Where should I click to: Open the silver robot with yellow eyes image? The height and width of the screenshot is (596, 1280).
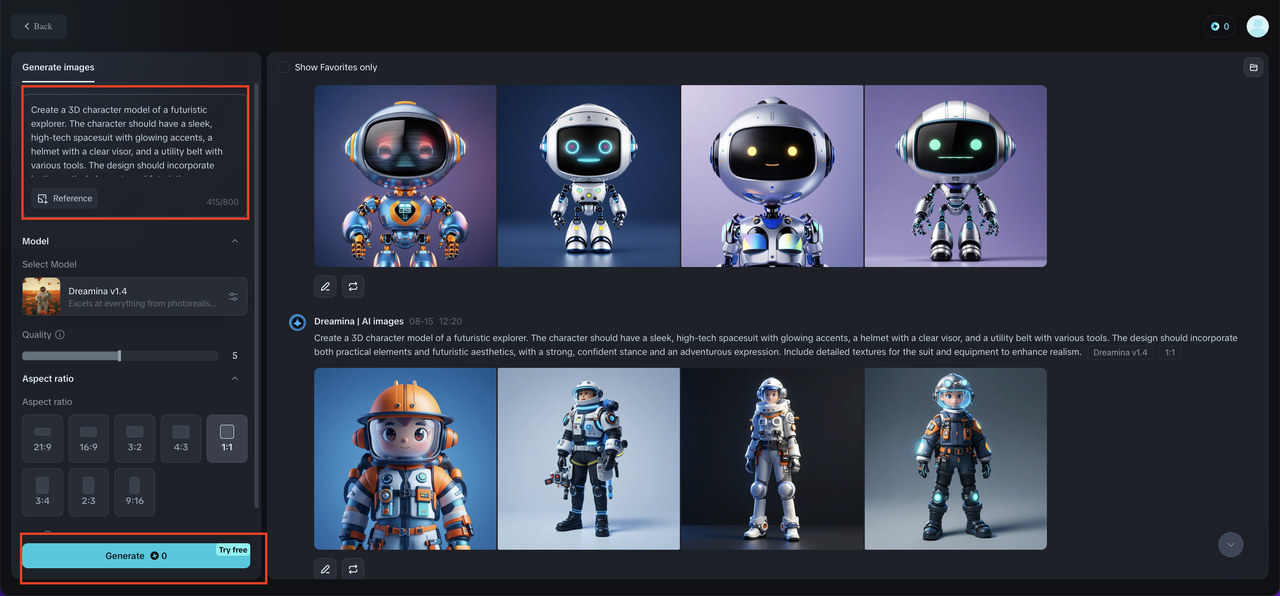772,176
